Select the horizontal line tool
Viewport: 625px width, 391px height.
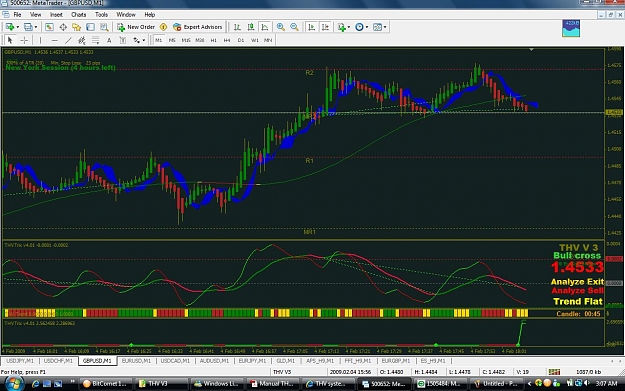click(x=55, y=40)
